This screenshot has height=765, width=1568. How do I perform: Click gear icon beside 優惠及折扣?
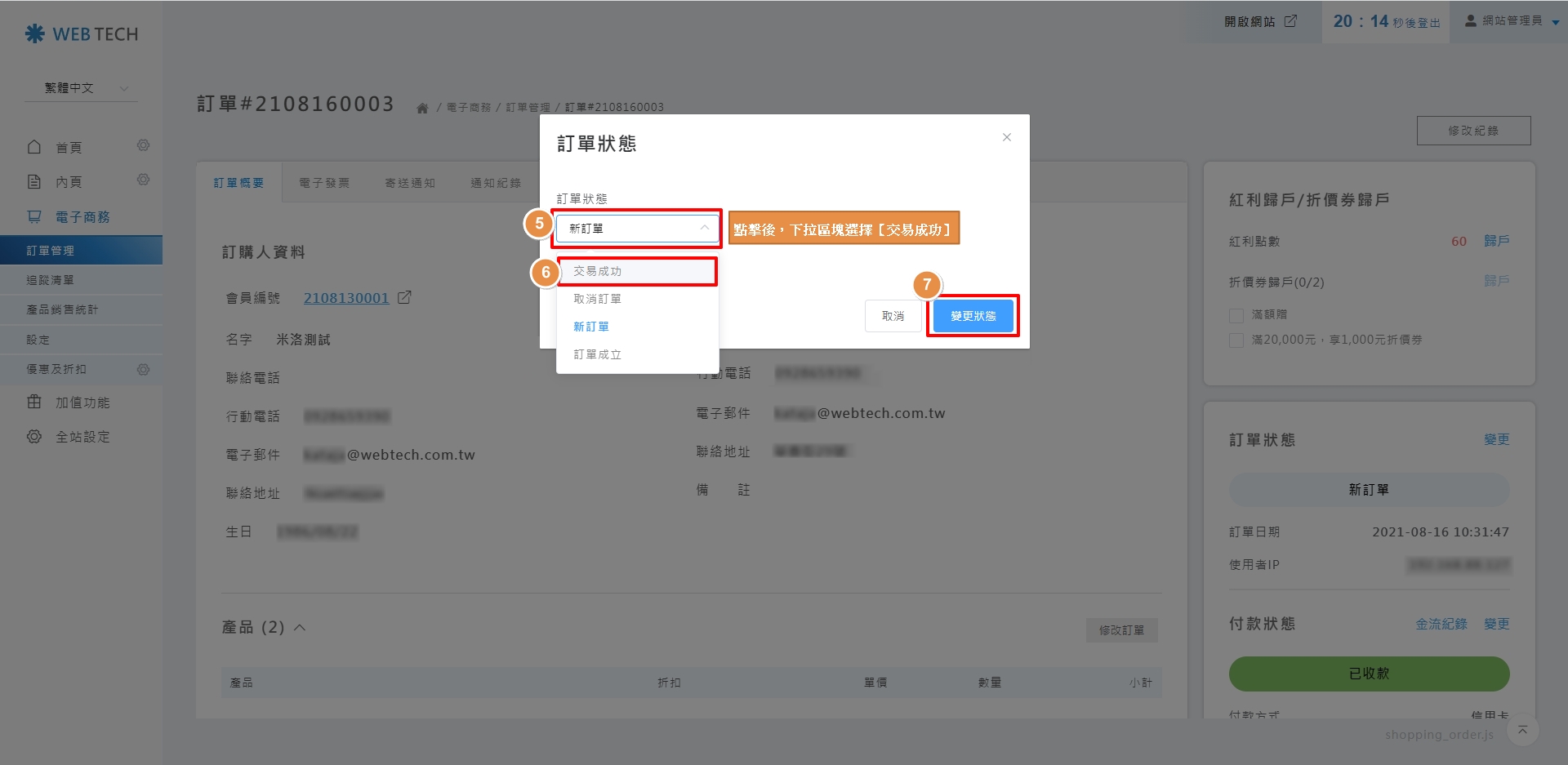pos(143,370)
